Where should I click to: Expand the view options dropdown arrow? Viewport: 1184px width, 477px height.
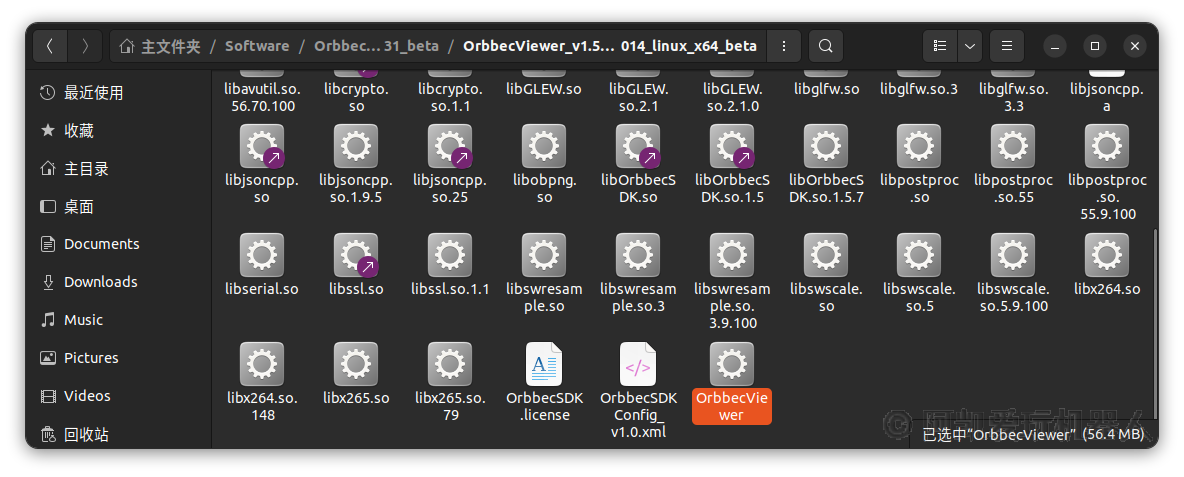tap(969, 46)
